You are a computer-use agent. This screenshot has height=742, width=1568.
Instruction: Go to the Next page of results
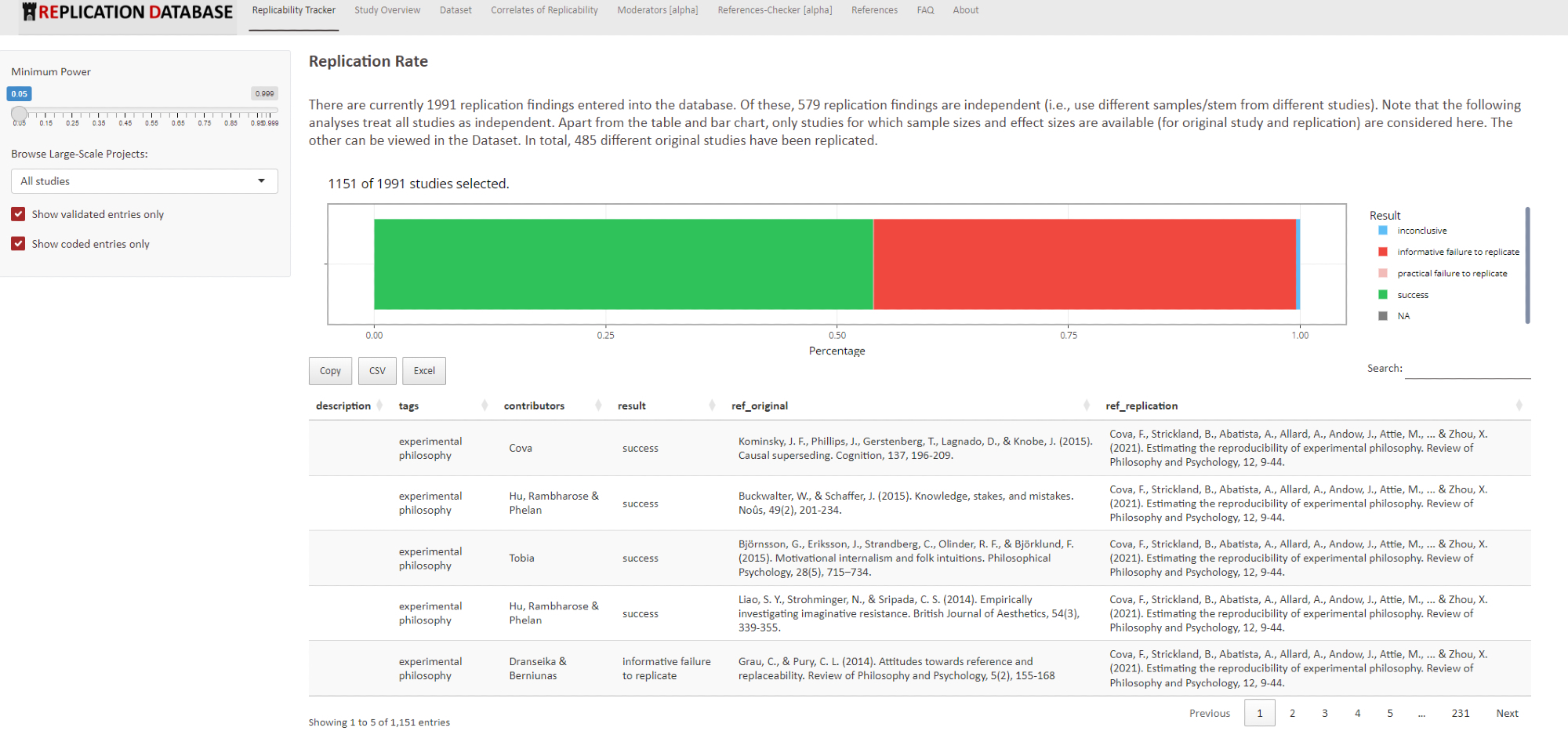click(x=1507, y=713)
